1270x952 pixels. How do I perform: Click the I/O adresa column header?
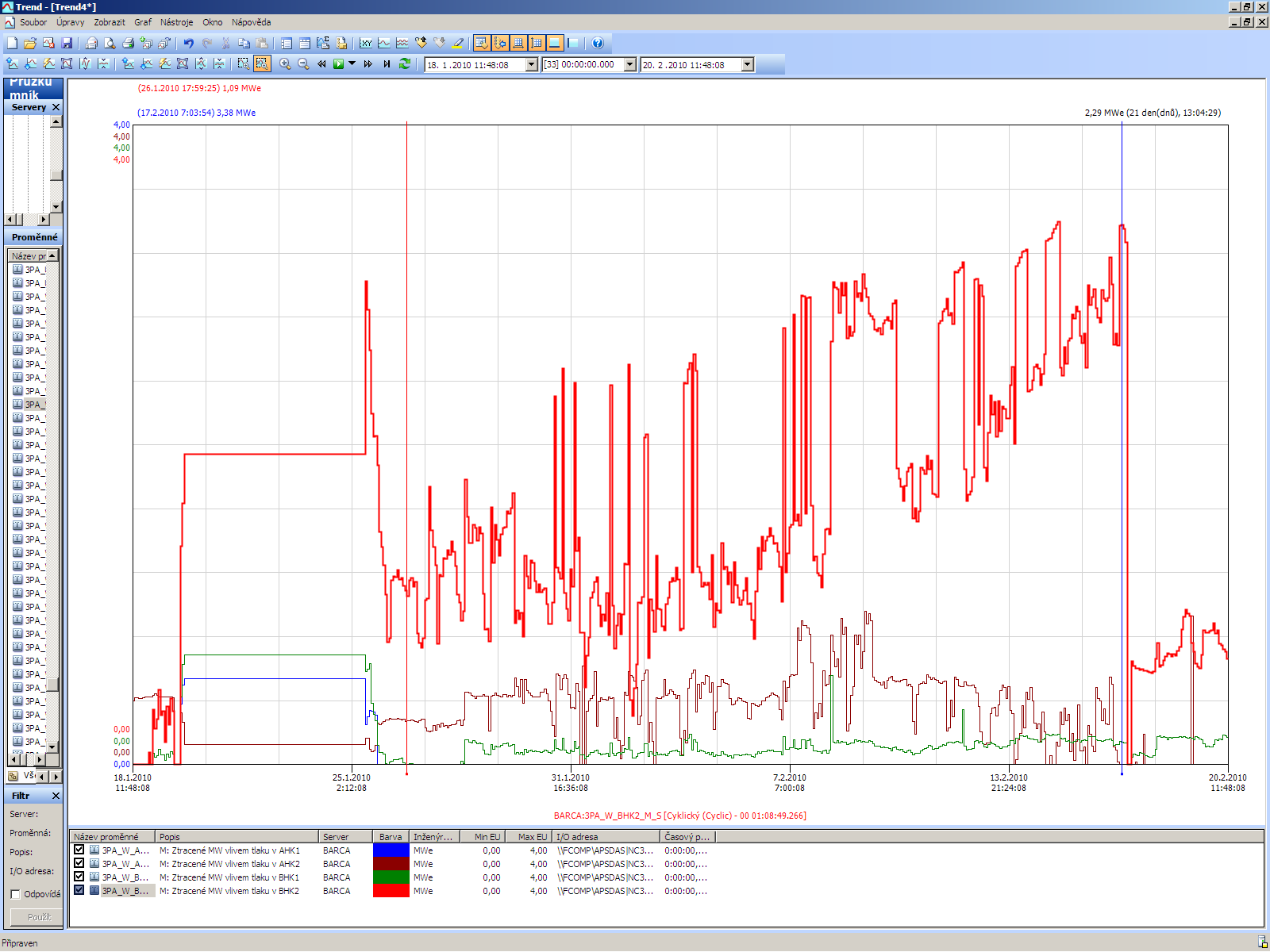tap(606, 837)
